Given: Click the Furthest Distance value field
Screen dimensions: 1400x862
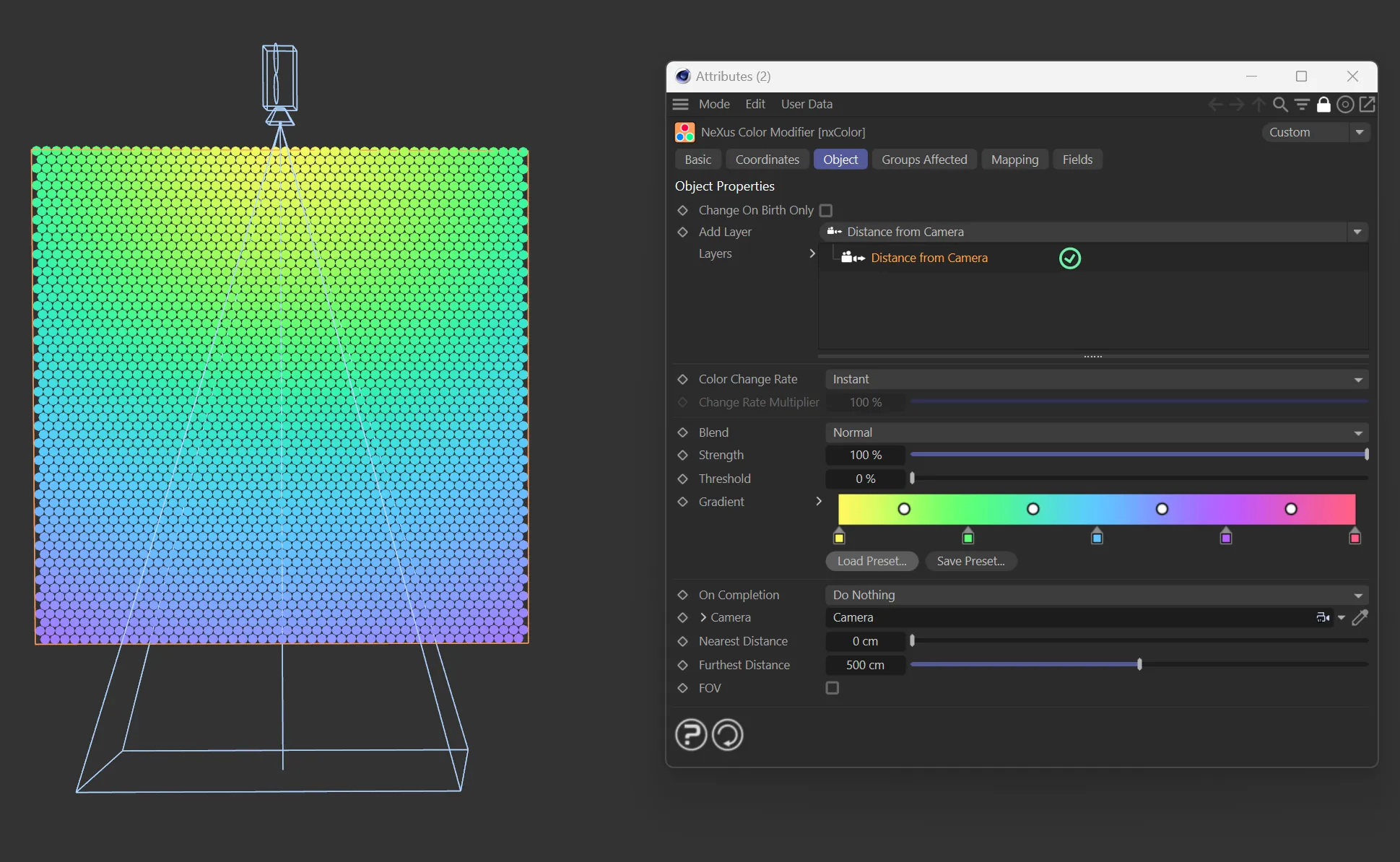Looking at the screenshot, I should 865,665.
